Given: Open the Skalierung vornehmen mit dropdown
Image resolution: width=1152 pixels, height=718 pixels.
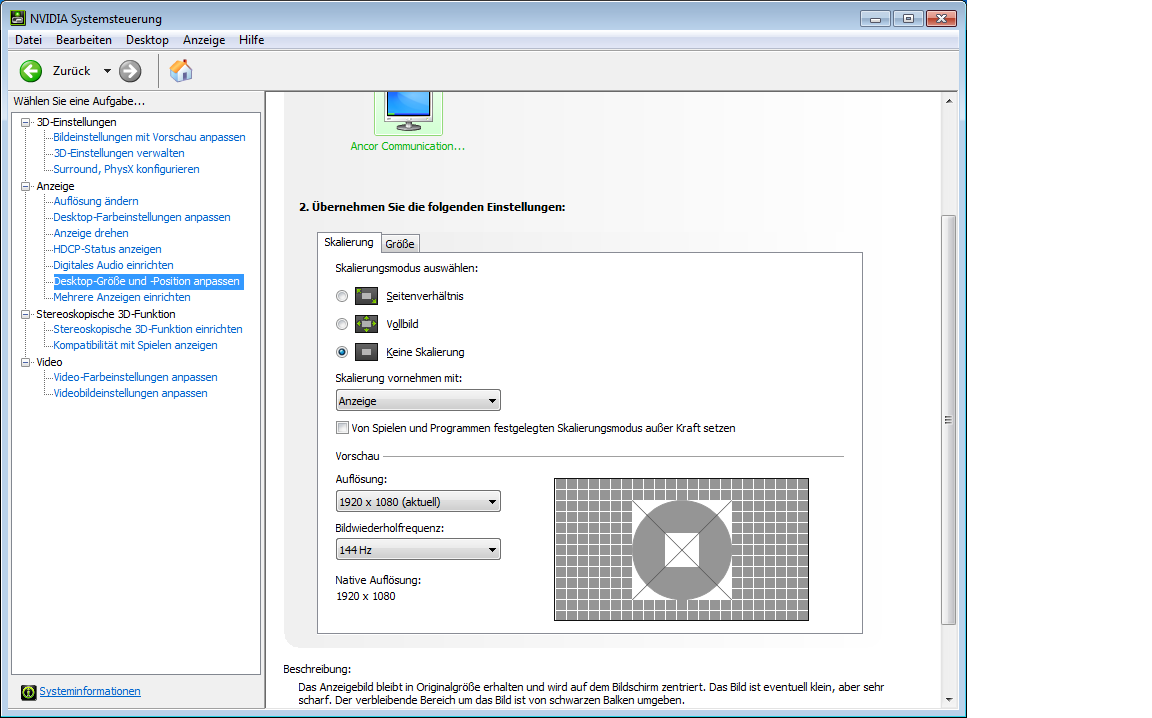Looking at the screenshot, I should coord(418,401).
